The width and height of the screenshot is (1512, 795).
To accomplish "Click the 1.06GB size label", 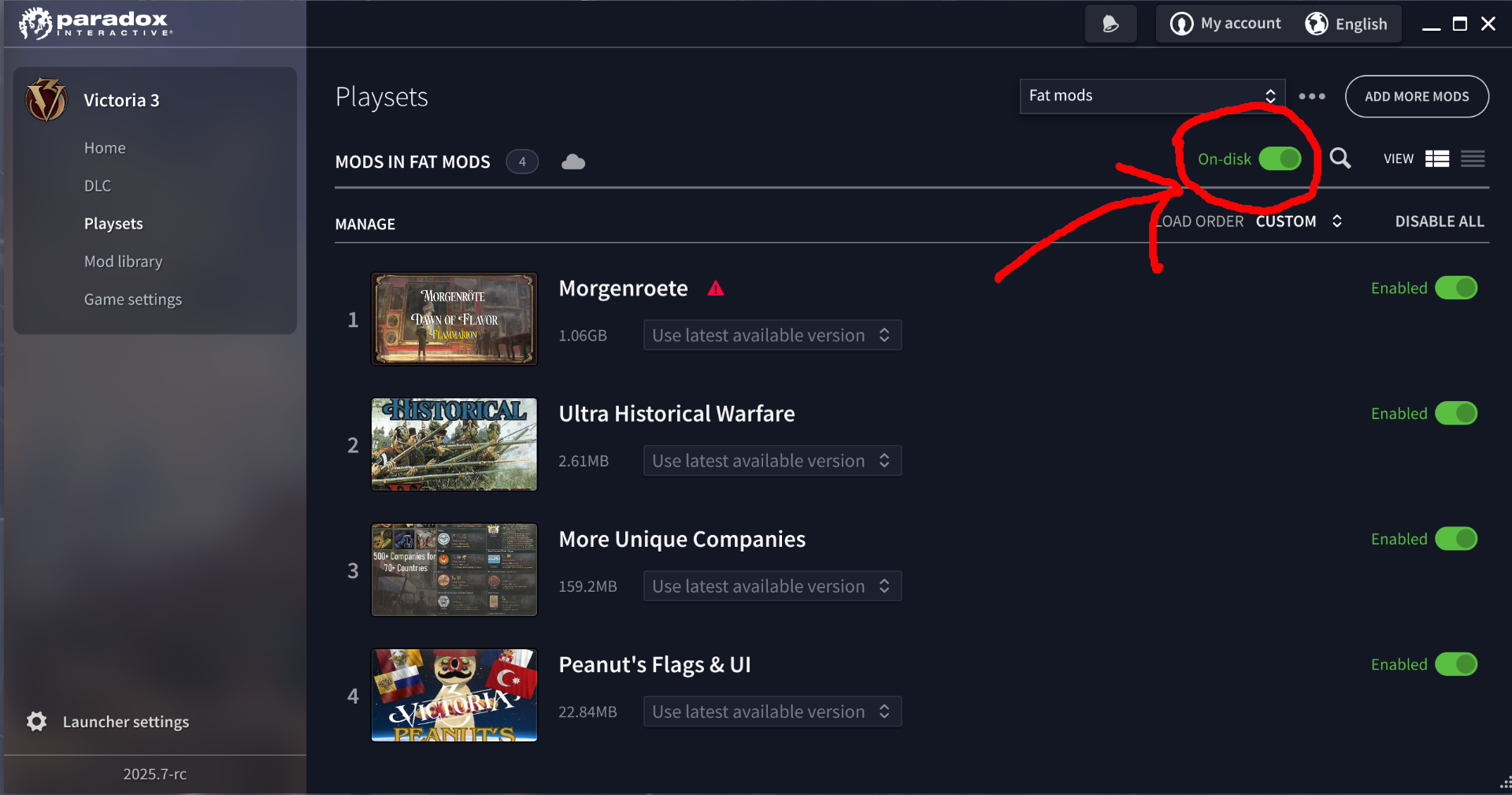I will 583,336.
